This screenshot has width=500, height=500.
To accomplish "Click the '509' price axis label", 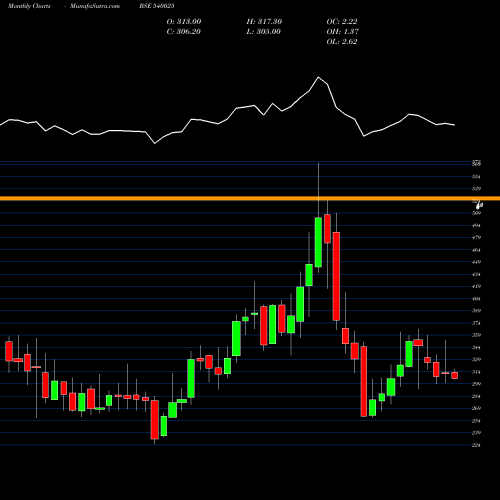I will coord(476,213).
